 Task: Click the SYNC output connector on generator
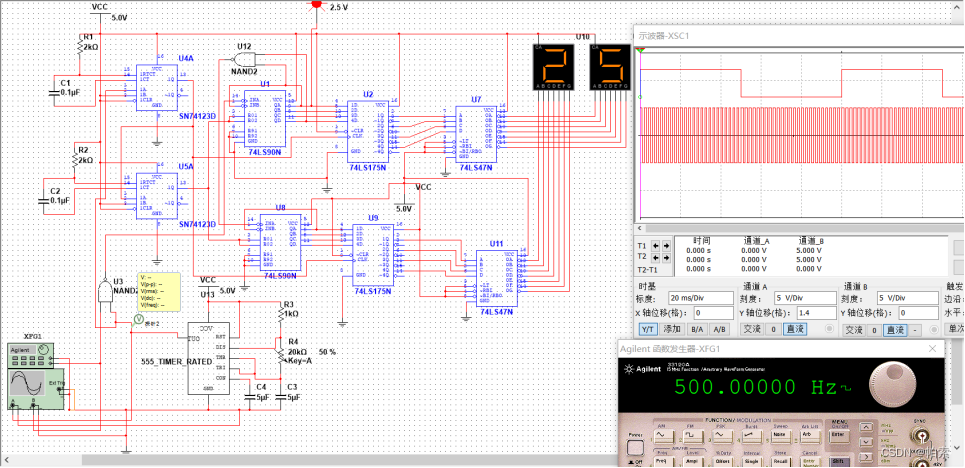(921, 436)
